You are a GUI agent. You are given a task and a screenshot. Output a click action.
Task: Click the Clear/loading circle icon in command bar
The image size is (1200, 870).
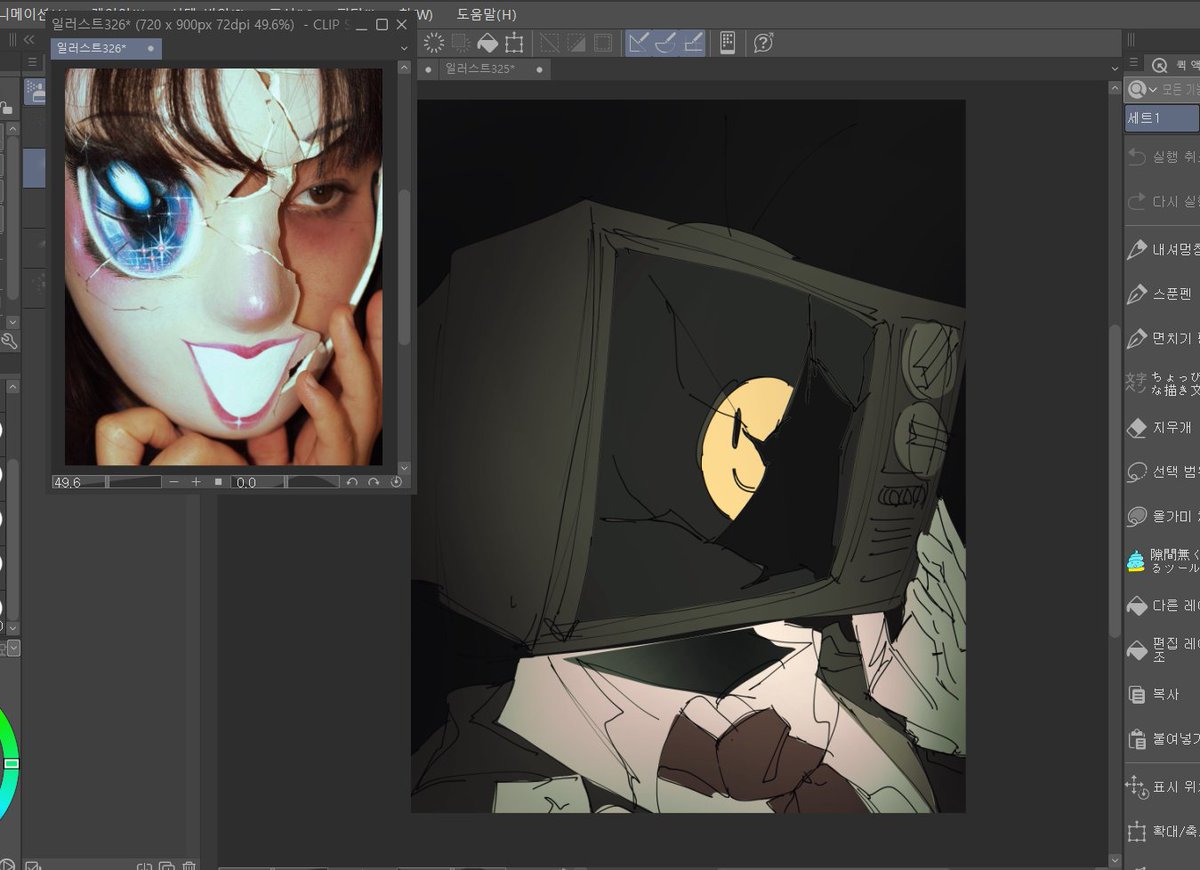(434, 43)
